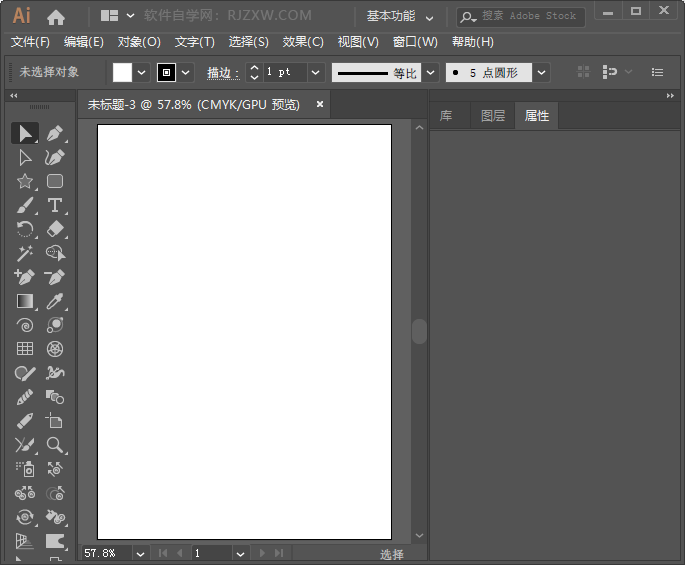Open the fill color dropdown arrow

pos(141,72)
